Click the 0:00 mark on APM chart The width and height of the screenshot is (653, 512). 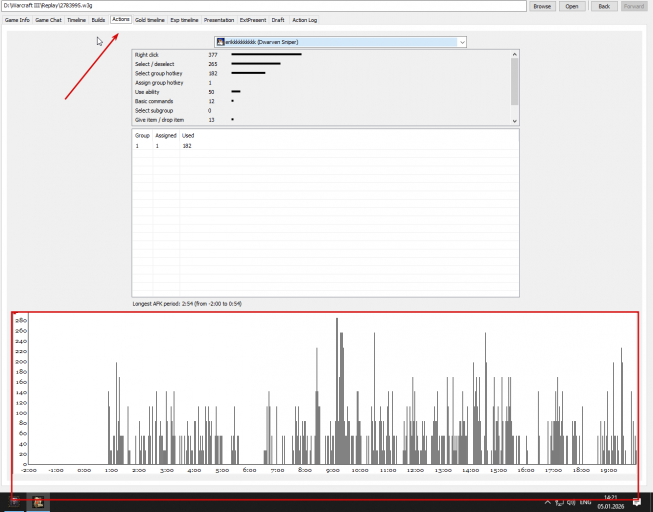coord(84,470)
